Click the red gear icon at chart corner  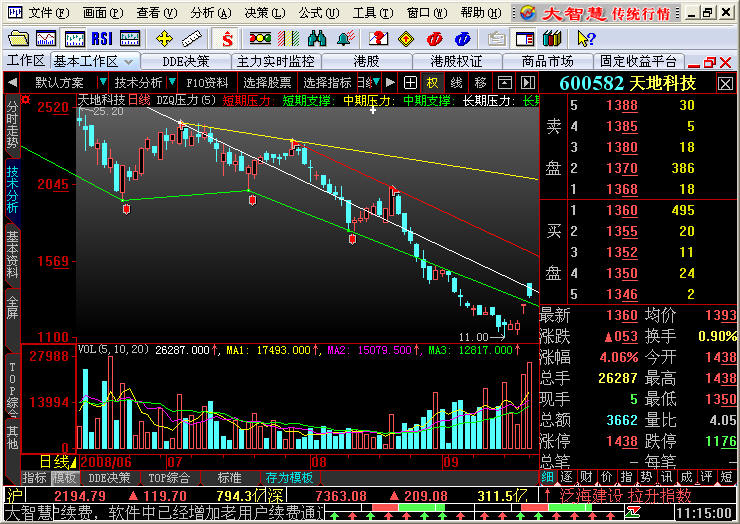click(25, 99)
